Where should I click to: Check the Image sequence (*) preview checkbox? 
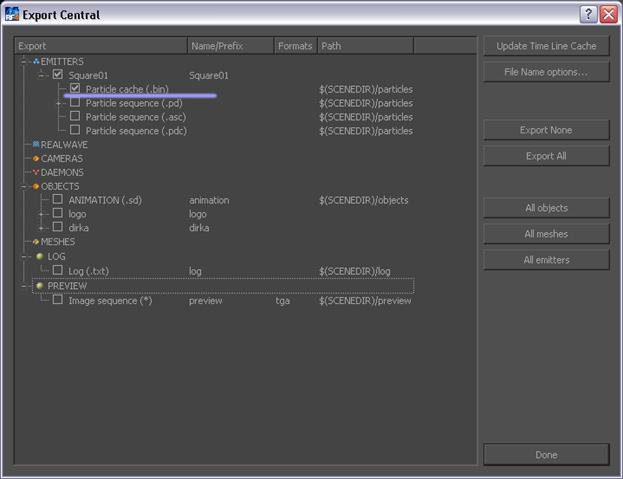pos(58,299)
